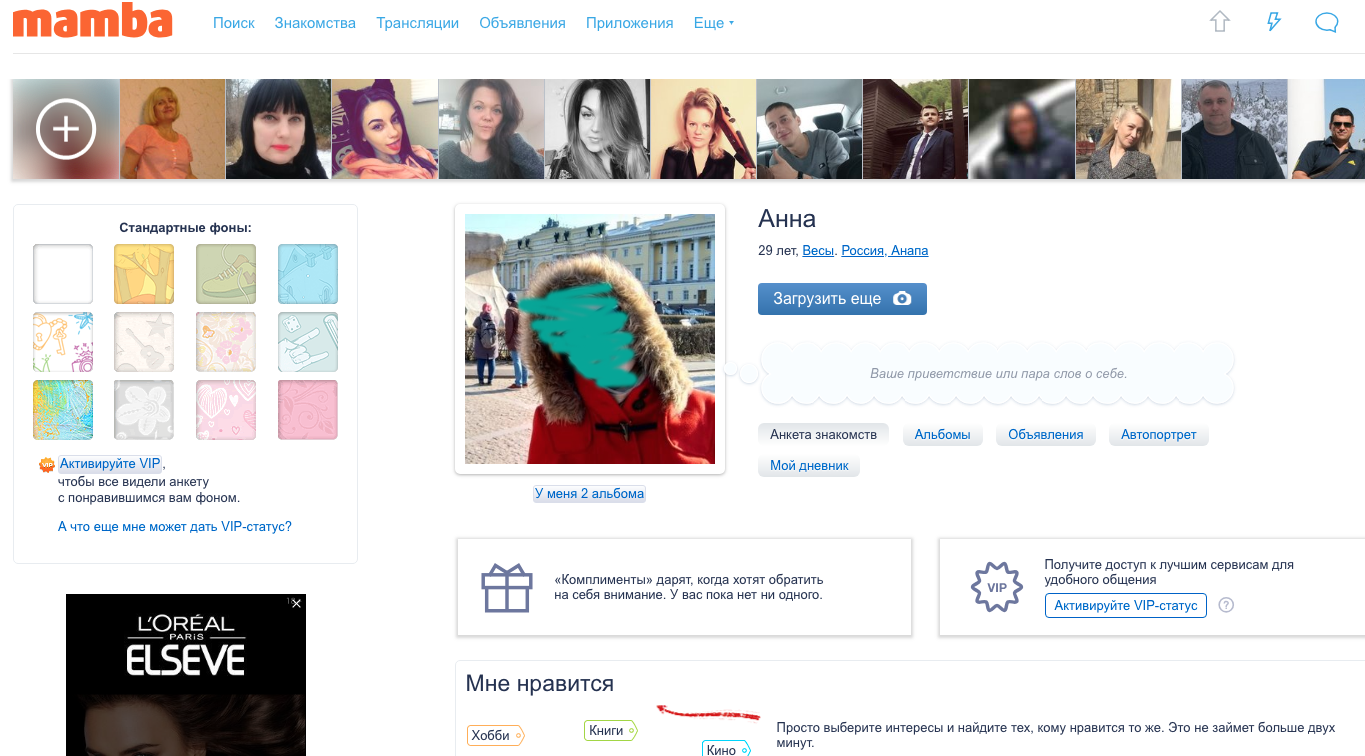Select the pink flowers on cream swatch
This screenshot has width=1365, height=756.
226,342
